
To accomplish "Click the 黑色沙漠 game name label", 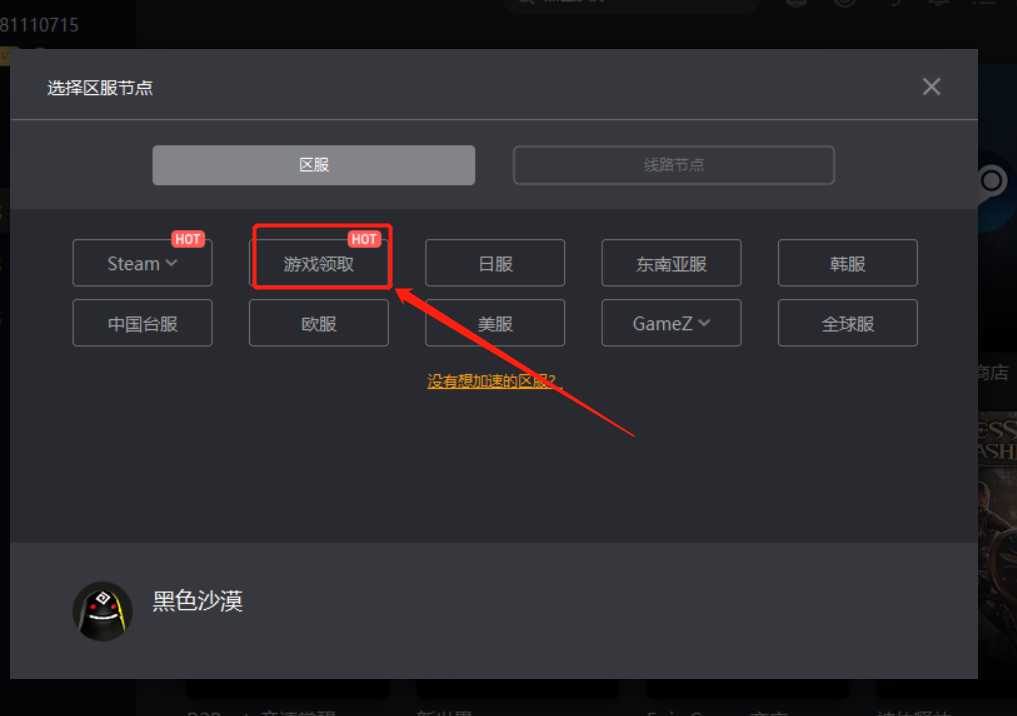I will [197, 601].
